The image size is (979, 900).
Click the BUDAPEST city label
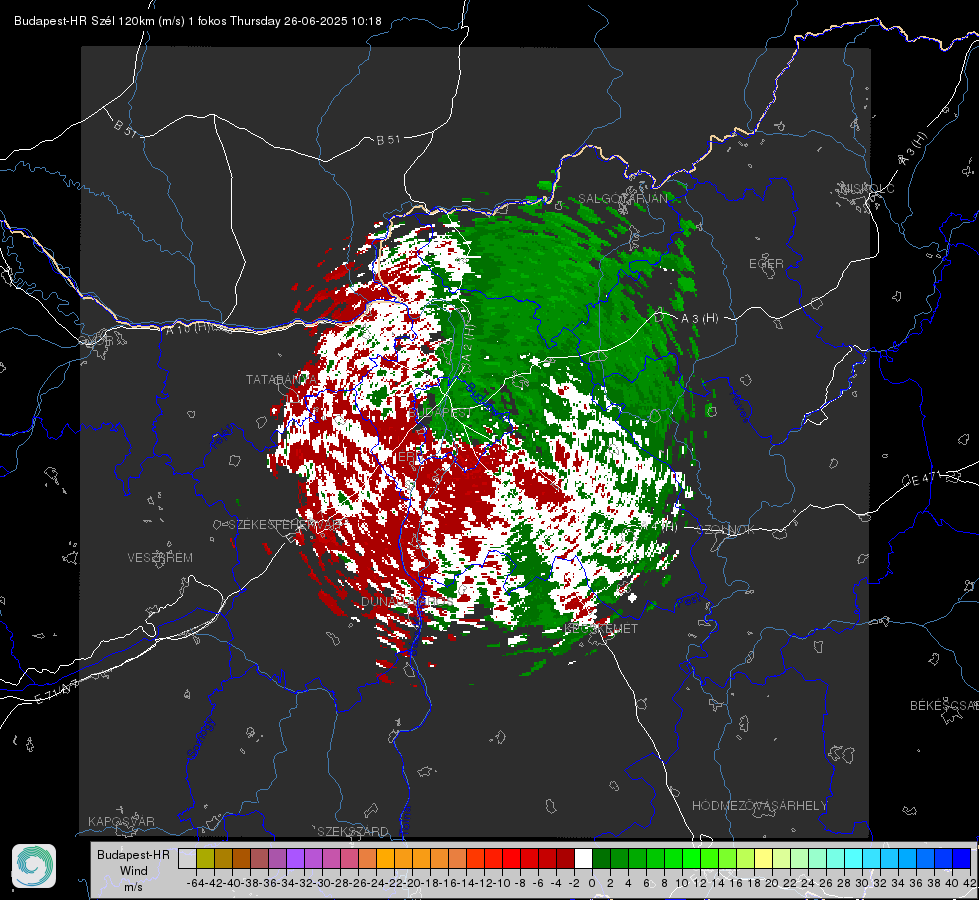(x=440, y=413)
